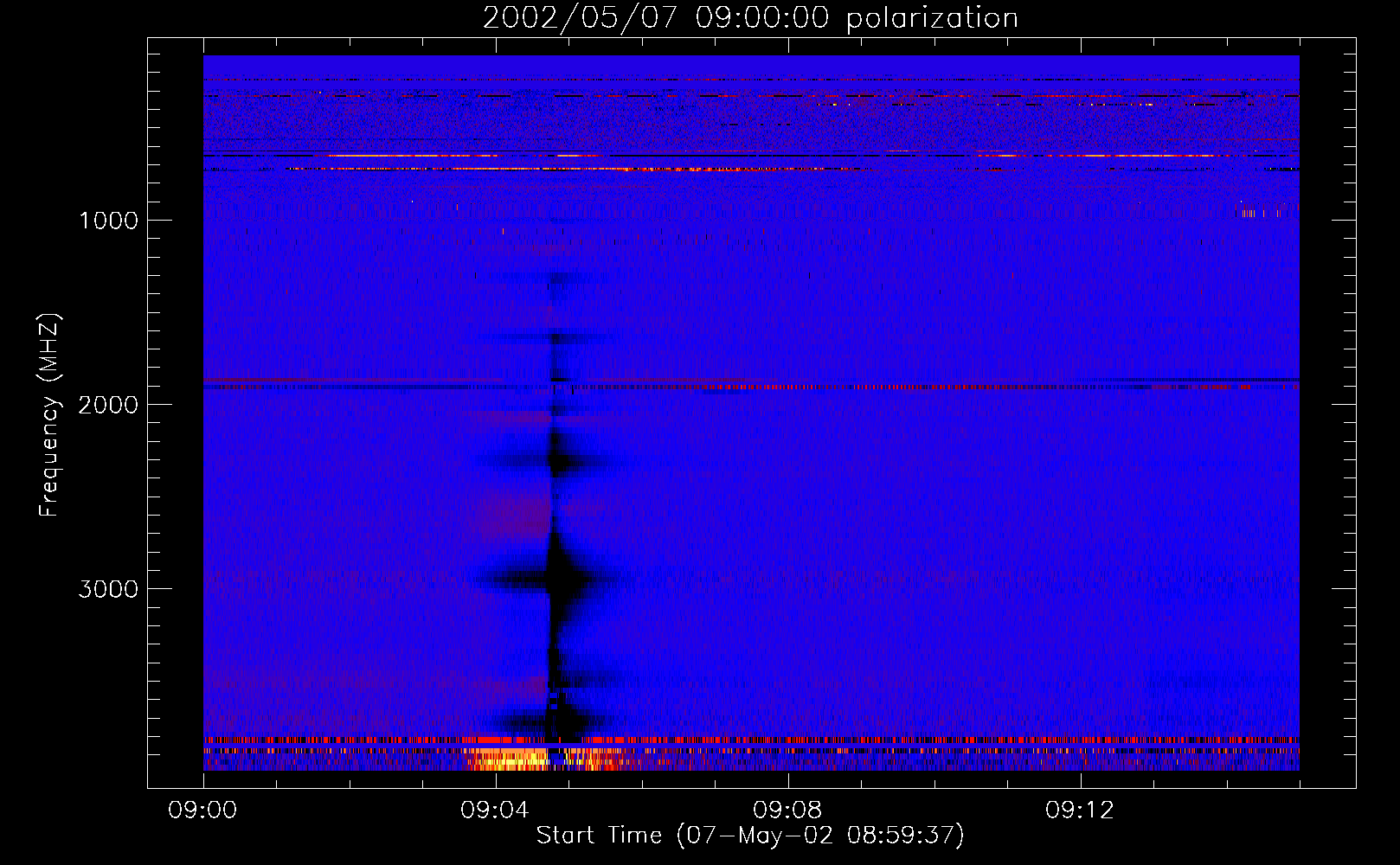1400x865 pixels.
Task: Click the 1000 frequency tick label
Action: [109, 221]
